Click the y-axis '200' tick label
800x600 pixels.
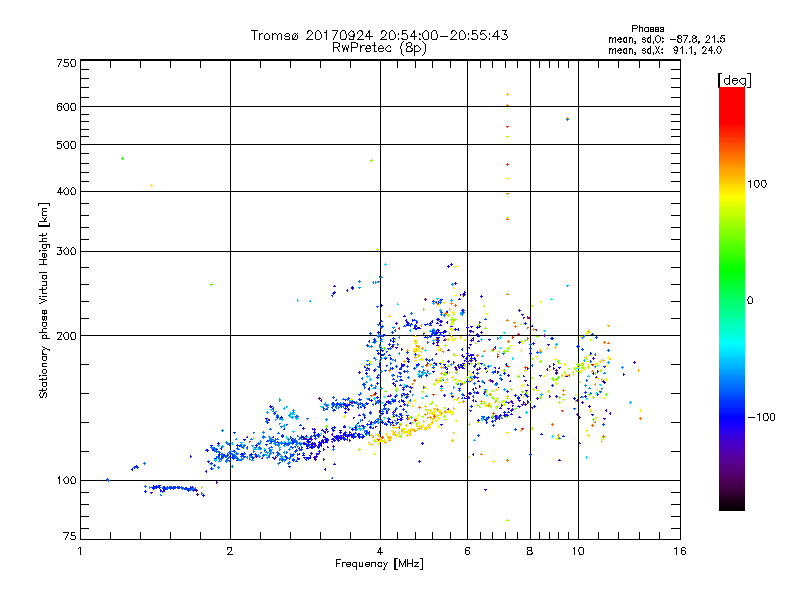[67, 336]
